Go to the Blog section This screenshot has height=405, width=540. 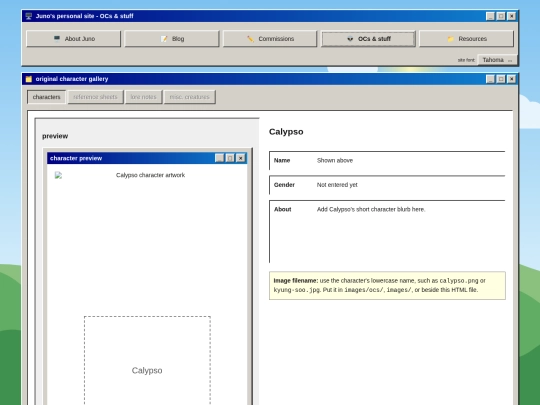pos(172,39)
